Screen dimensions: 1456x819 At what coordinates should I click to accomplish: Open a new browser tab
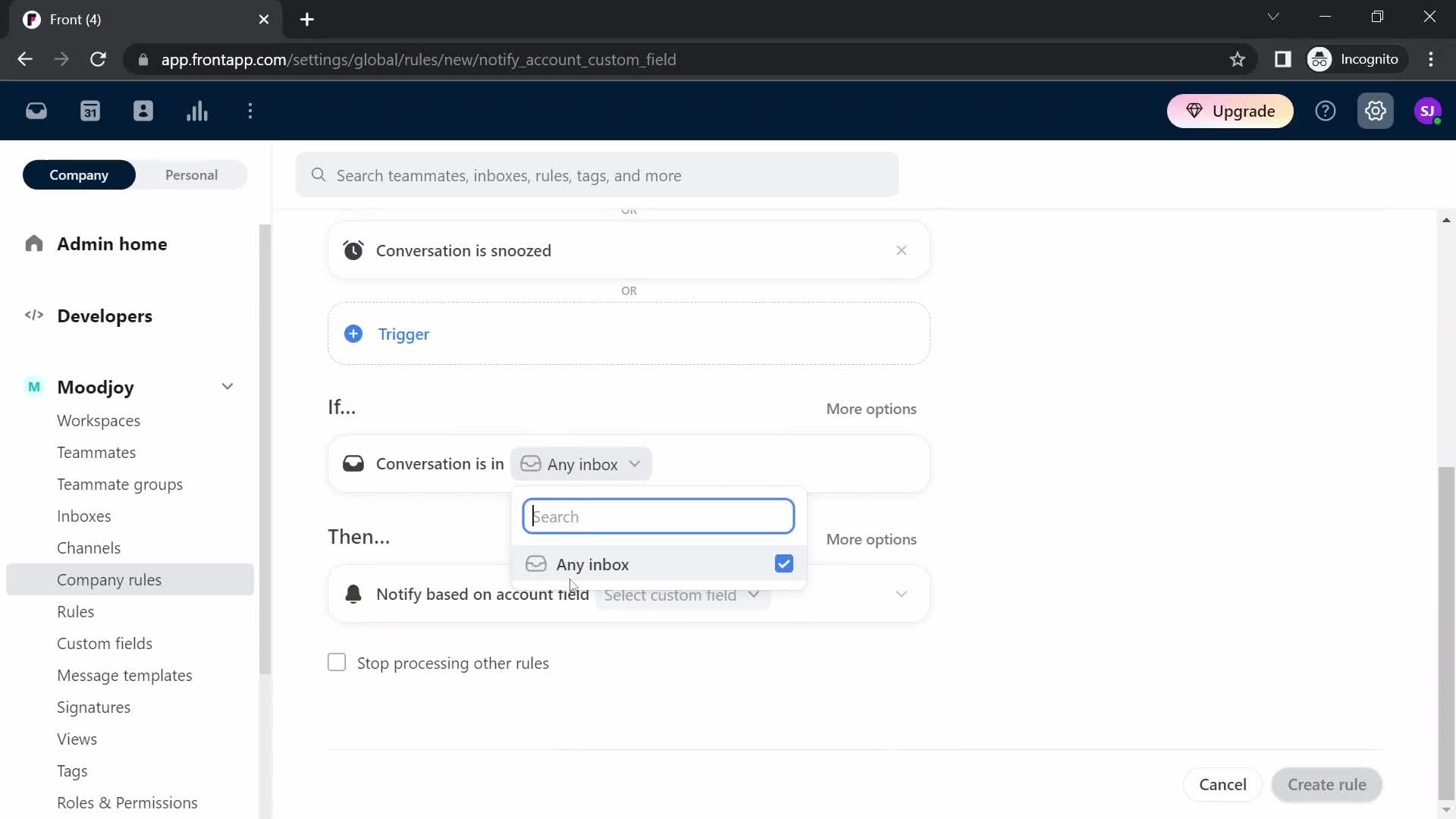[307, 20]
